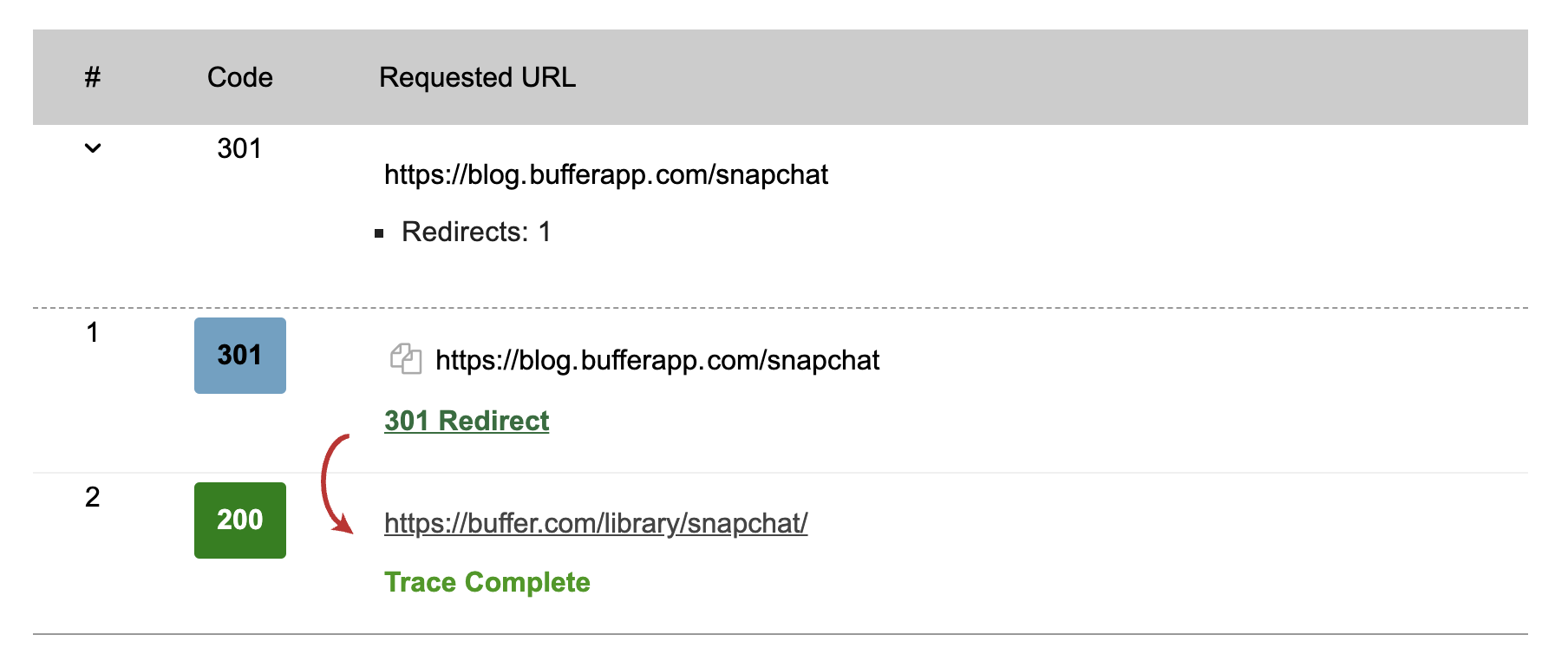Click step number 2 in the trace
The image size is (1568, 661).
tap(92, 497)
